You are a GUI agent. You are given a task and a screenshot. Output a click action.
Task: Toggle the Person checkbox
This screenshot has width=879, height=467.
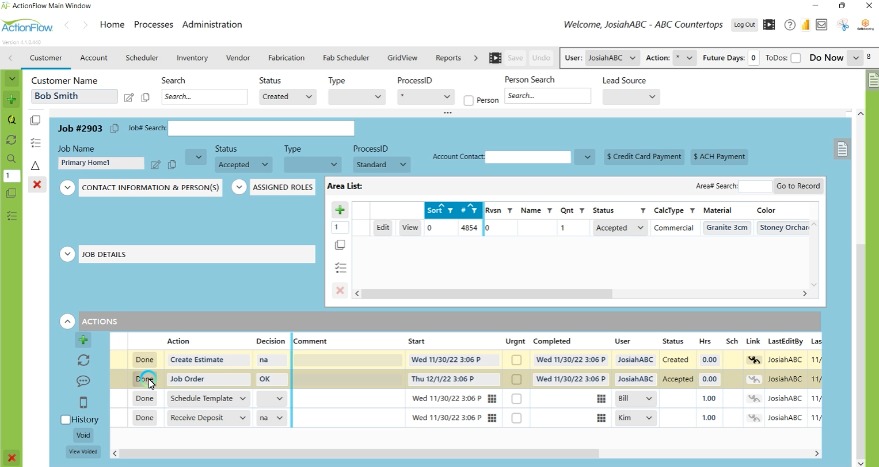click(x=469, y=100)
